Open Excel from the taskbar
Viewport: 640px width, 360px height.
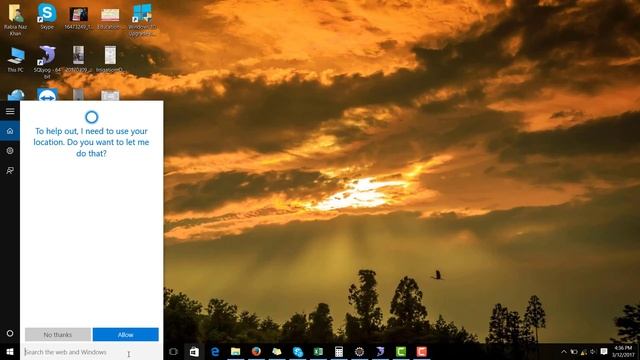tap(318, 351)
